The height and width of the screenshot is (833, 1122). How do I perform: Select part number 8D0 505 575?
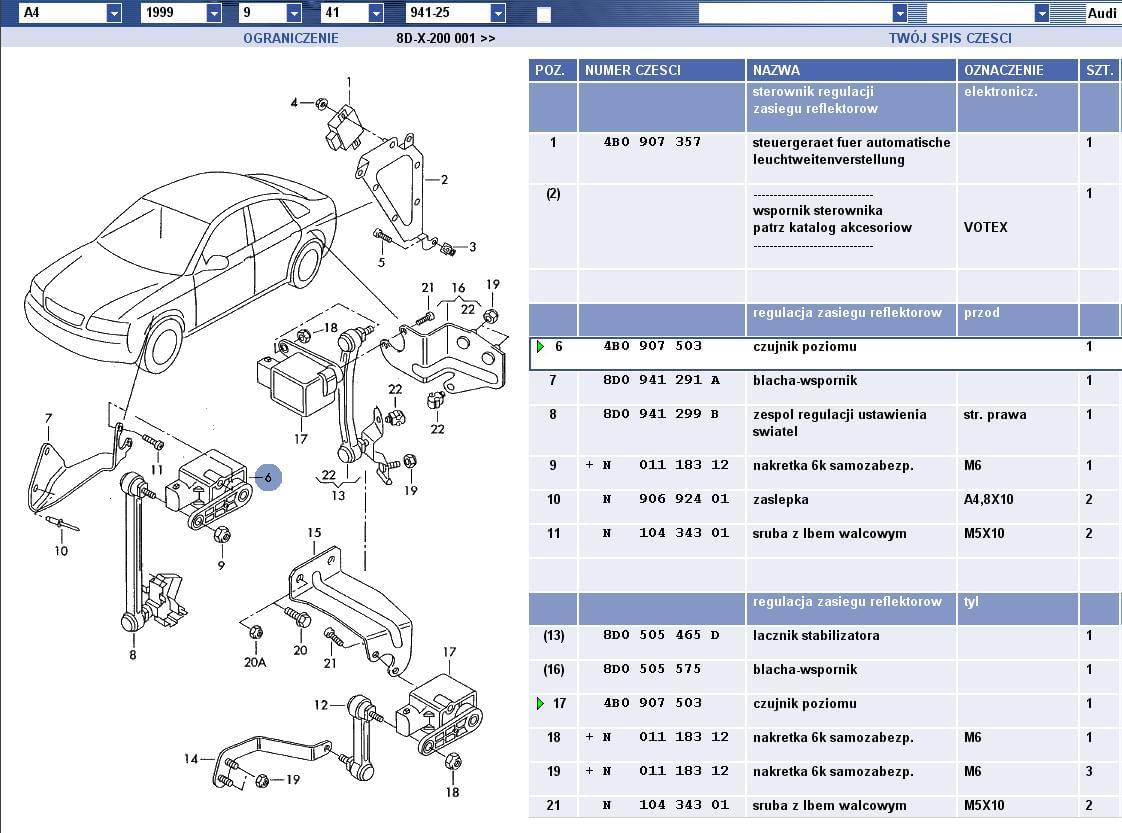652,668
